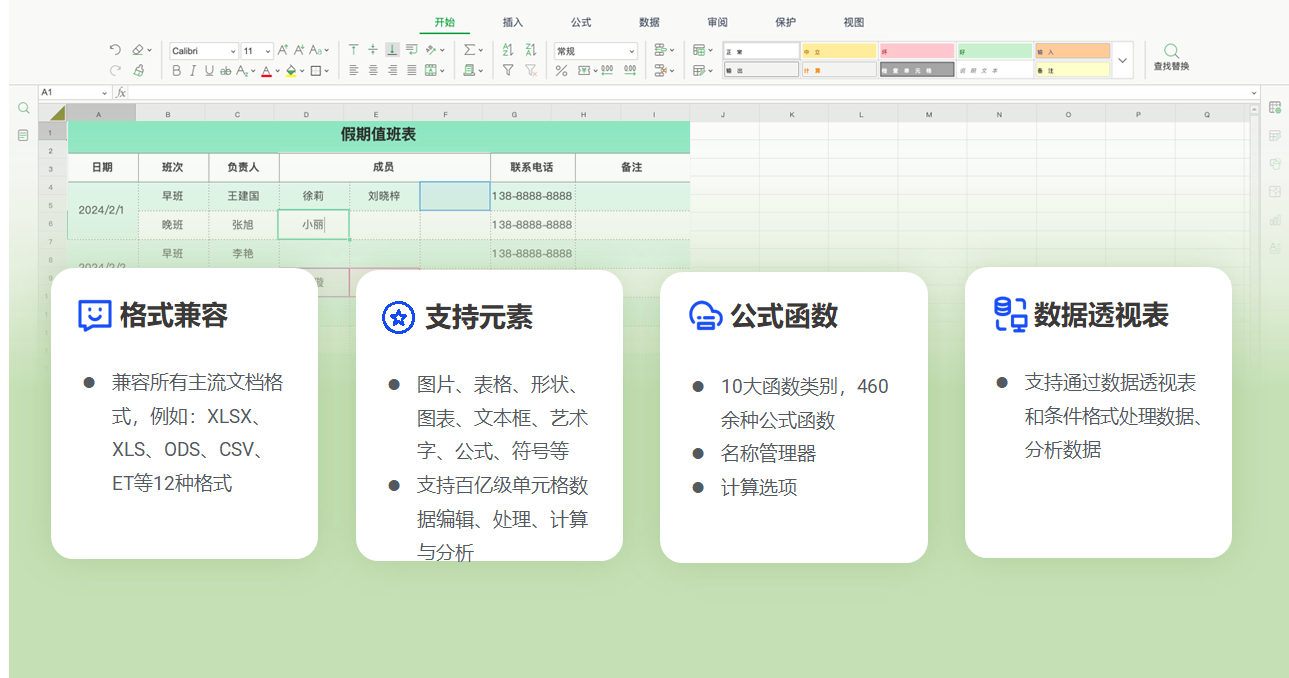Screen dimensions: 1289x678
Task: Apply the pink 坏 cell style
Action: [917, 51]
